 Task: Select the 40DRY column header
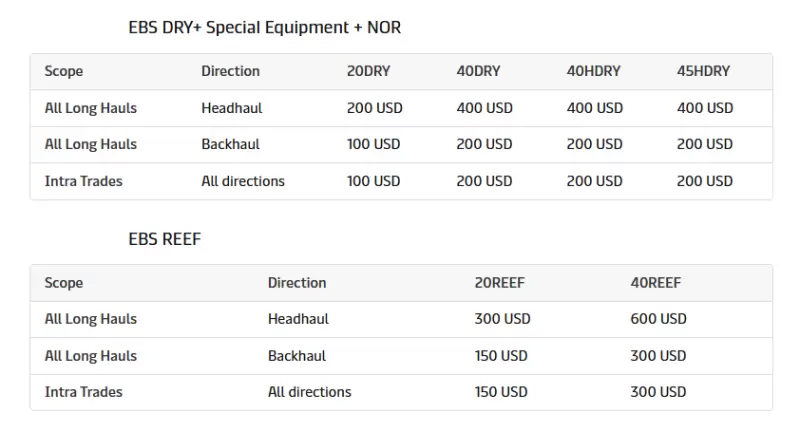(479, 71)
